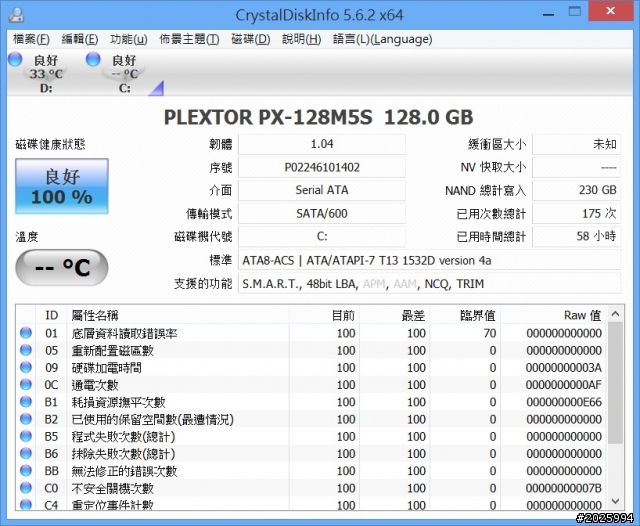Click the CrystalDiskInfo title bar app icon
Screen dimensions: 640x526
(16, 14)
